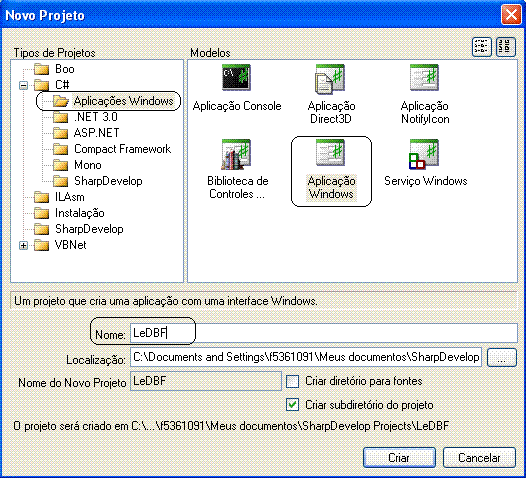This screenshot has width=526, height=478.
Task: Click the Cancelar button
Action: [x=479, y=458]
